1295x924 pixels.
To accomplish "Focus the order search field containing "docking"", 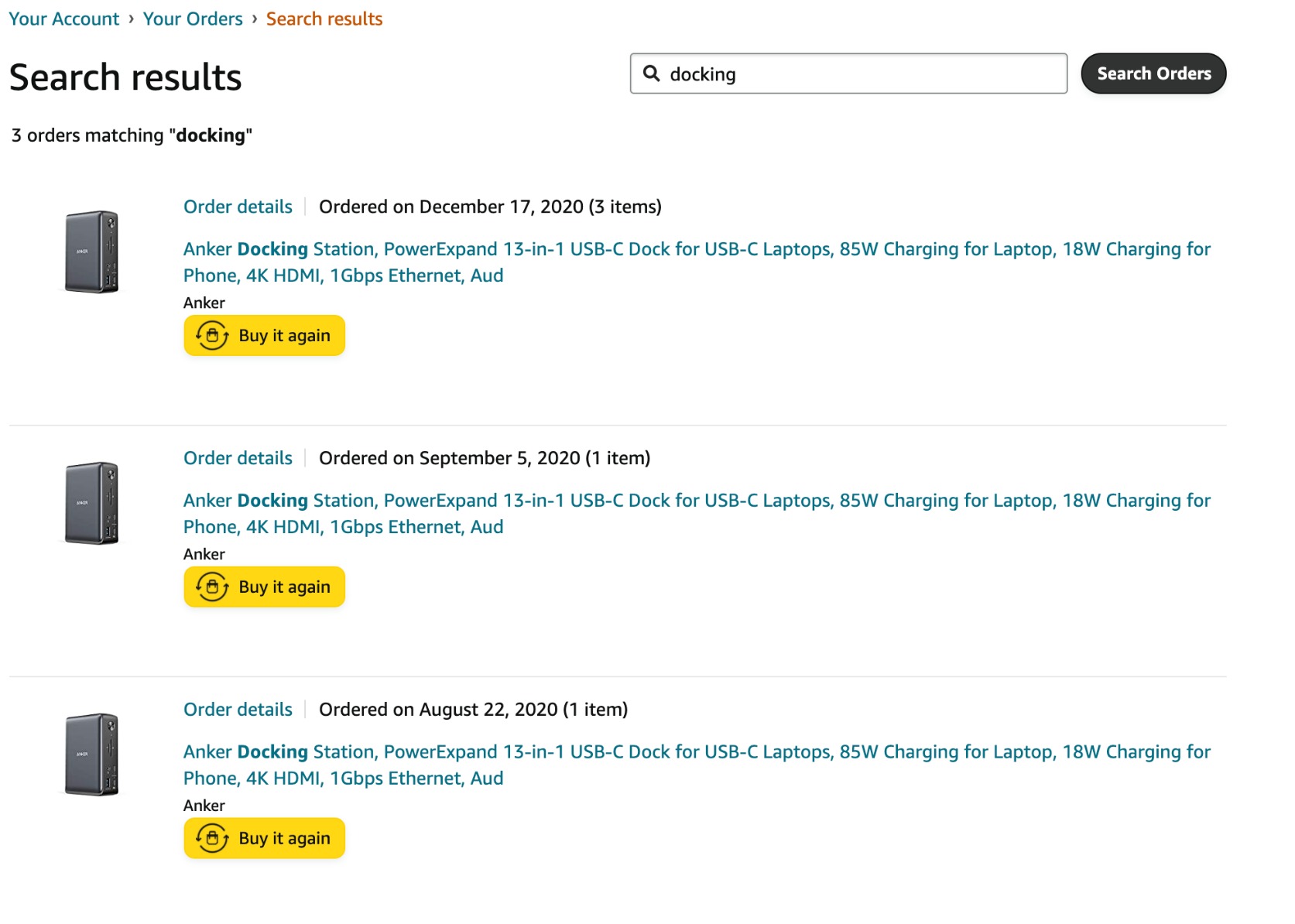I will 859,74.
